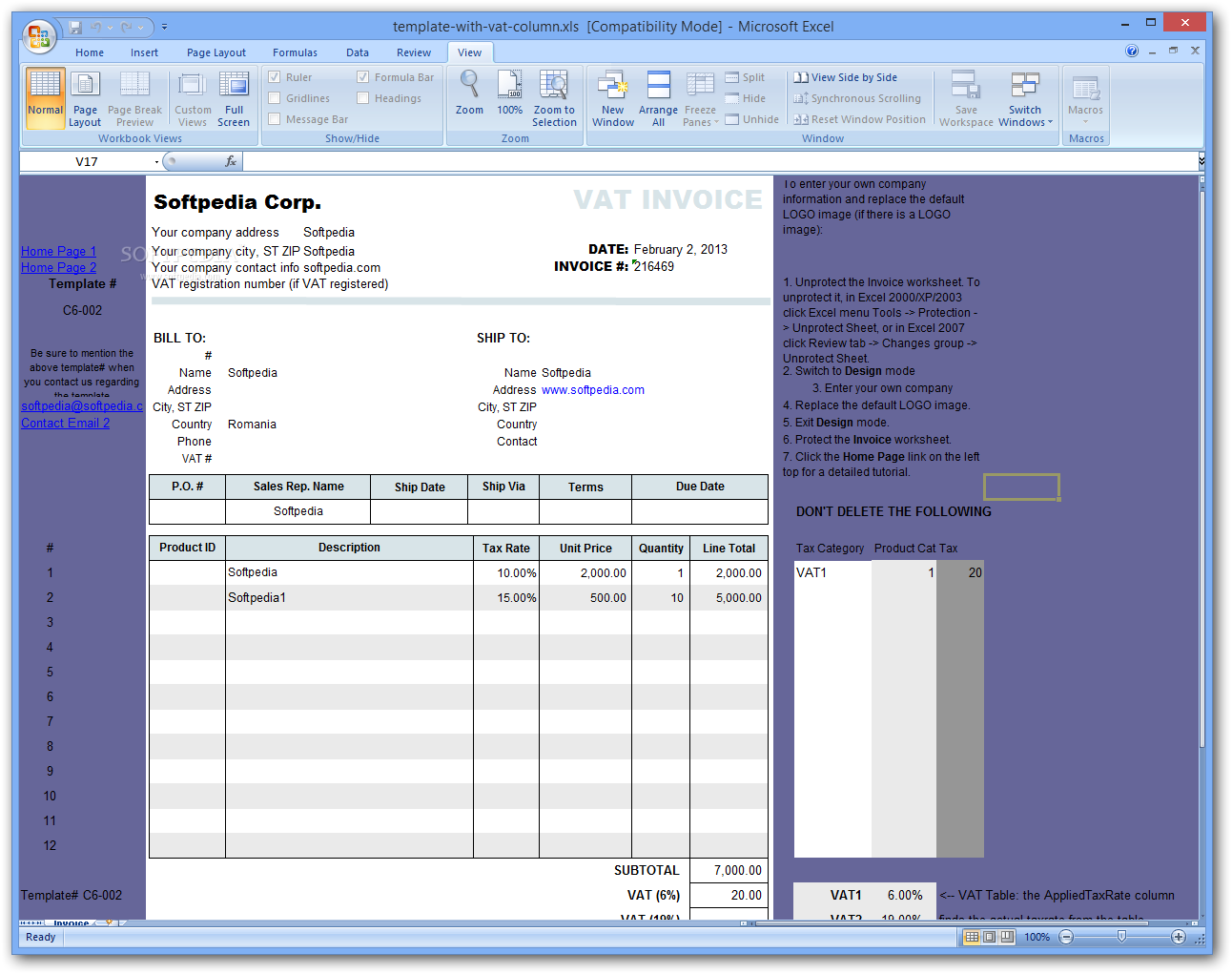
Task: Click Save in Quick Access Toolbar
Action: [75, 27]
